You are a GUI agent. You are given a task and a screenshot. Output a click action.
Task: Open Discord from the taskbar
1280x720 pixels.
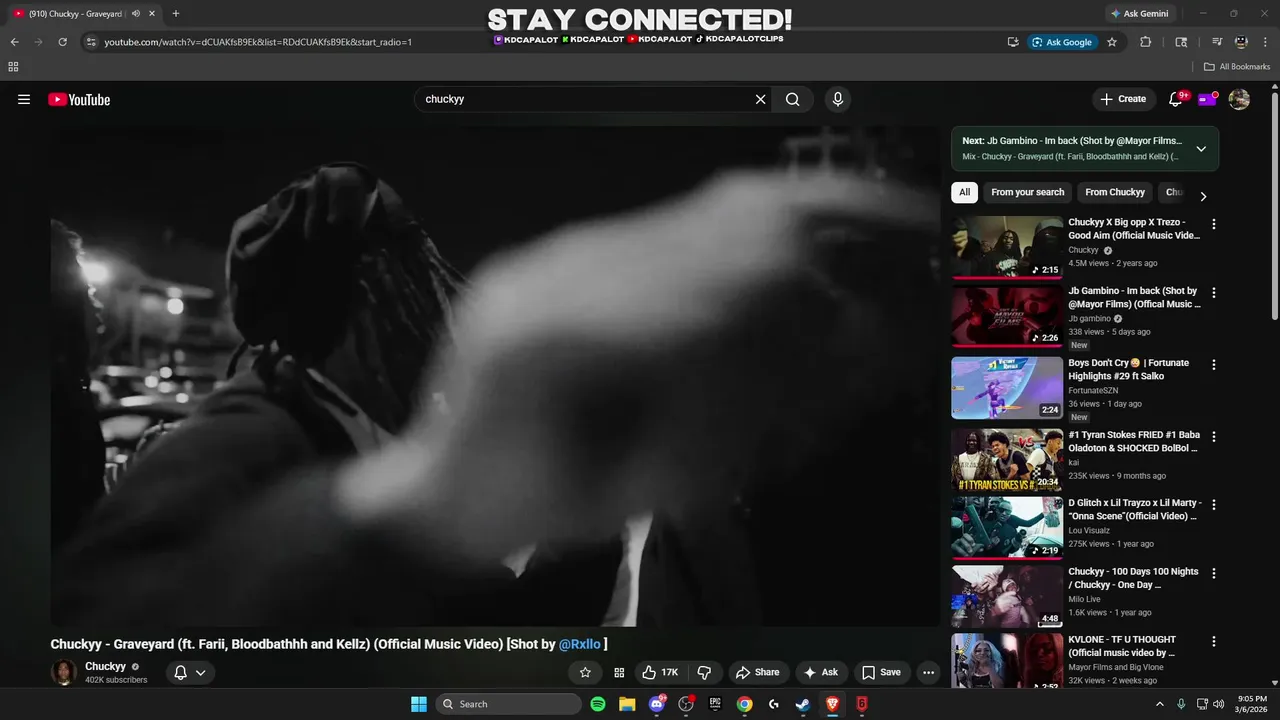coord(657,704)
